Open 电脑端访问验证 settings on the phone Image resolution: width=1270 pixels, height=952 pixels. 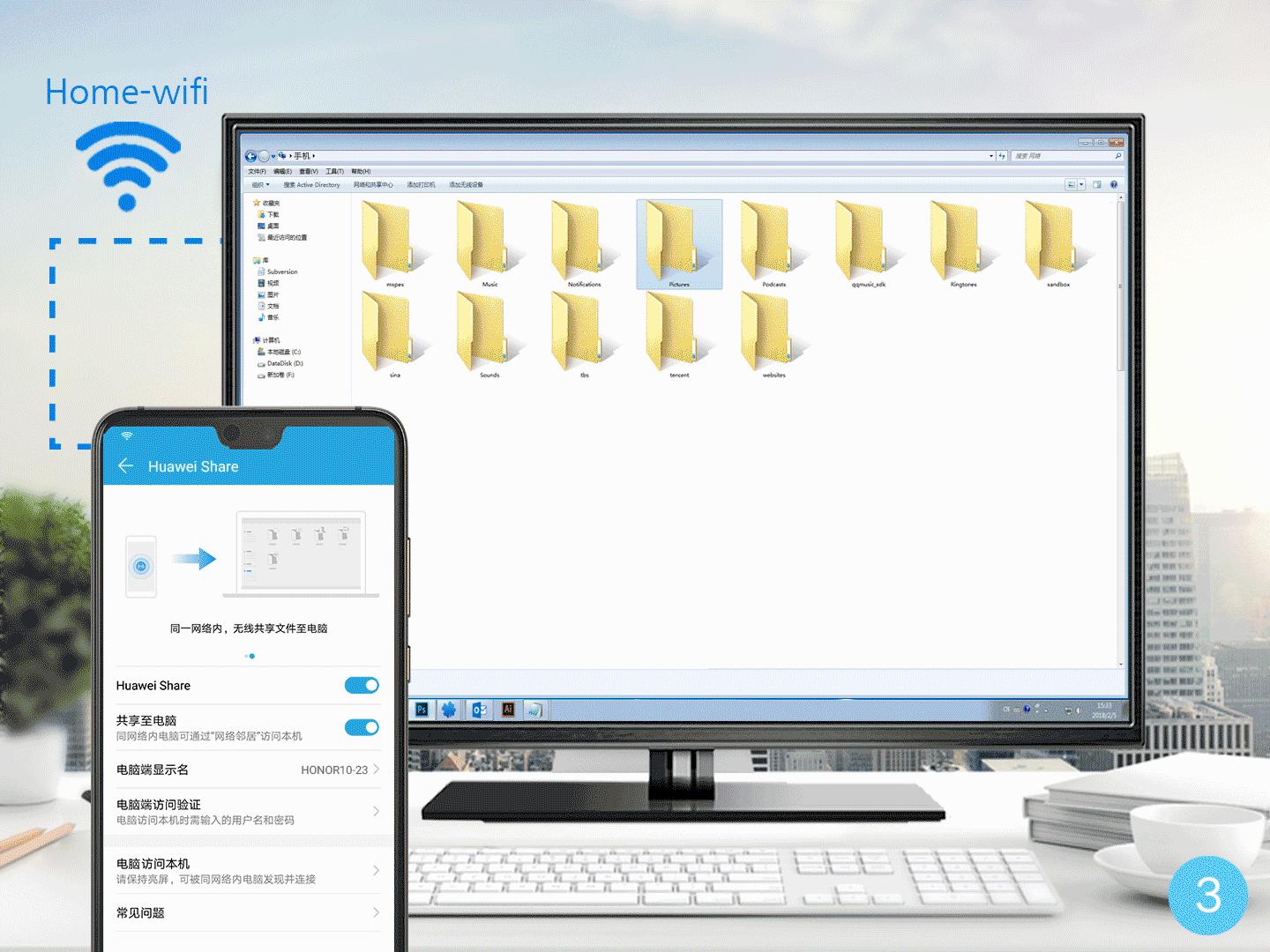click(x=249, y=811)
